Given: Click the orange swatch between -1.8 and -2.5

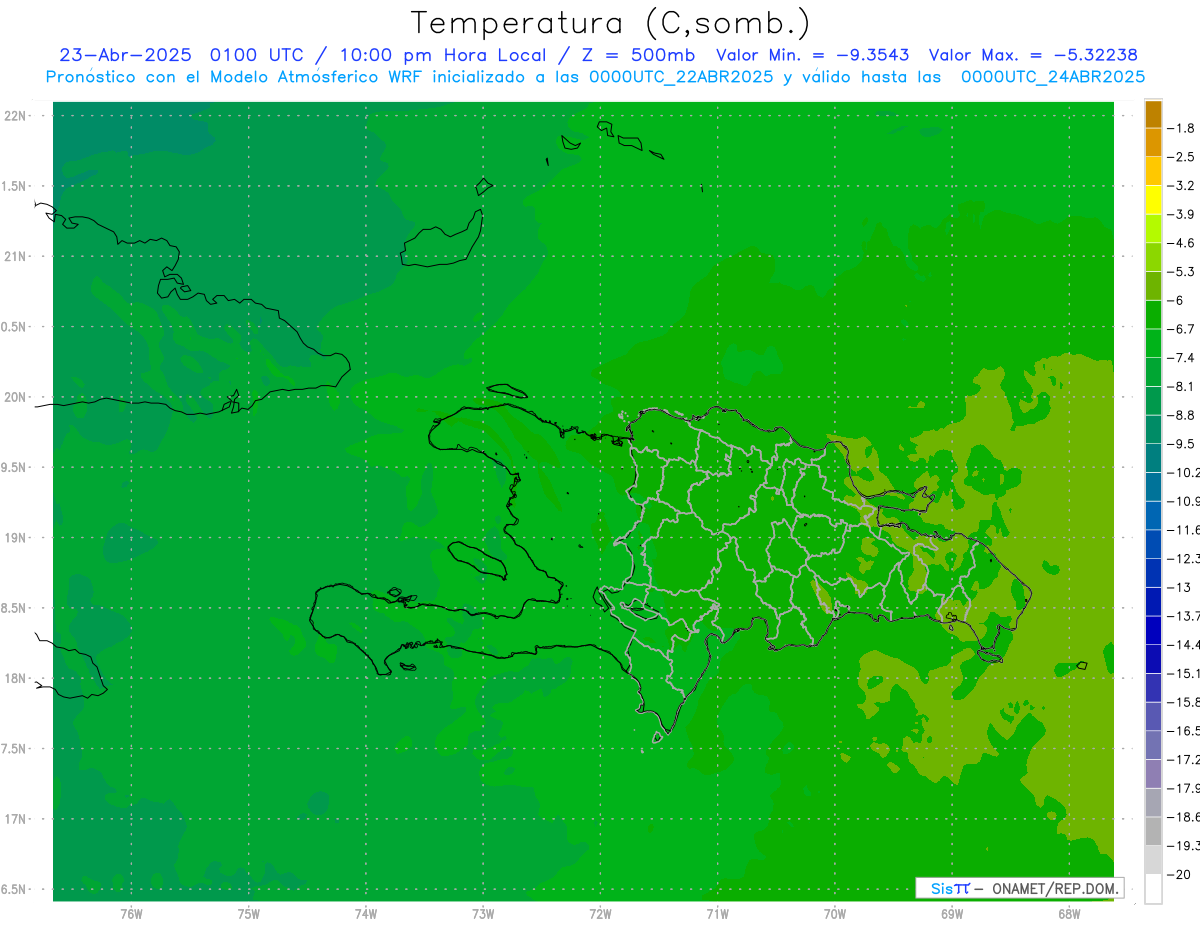Looking at the screenshot, I should coord(1153,142).
